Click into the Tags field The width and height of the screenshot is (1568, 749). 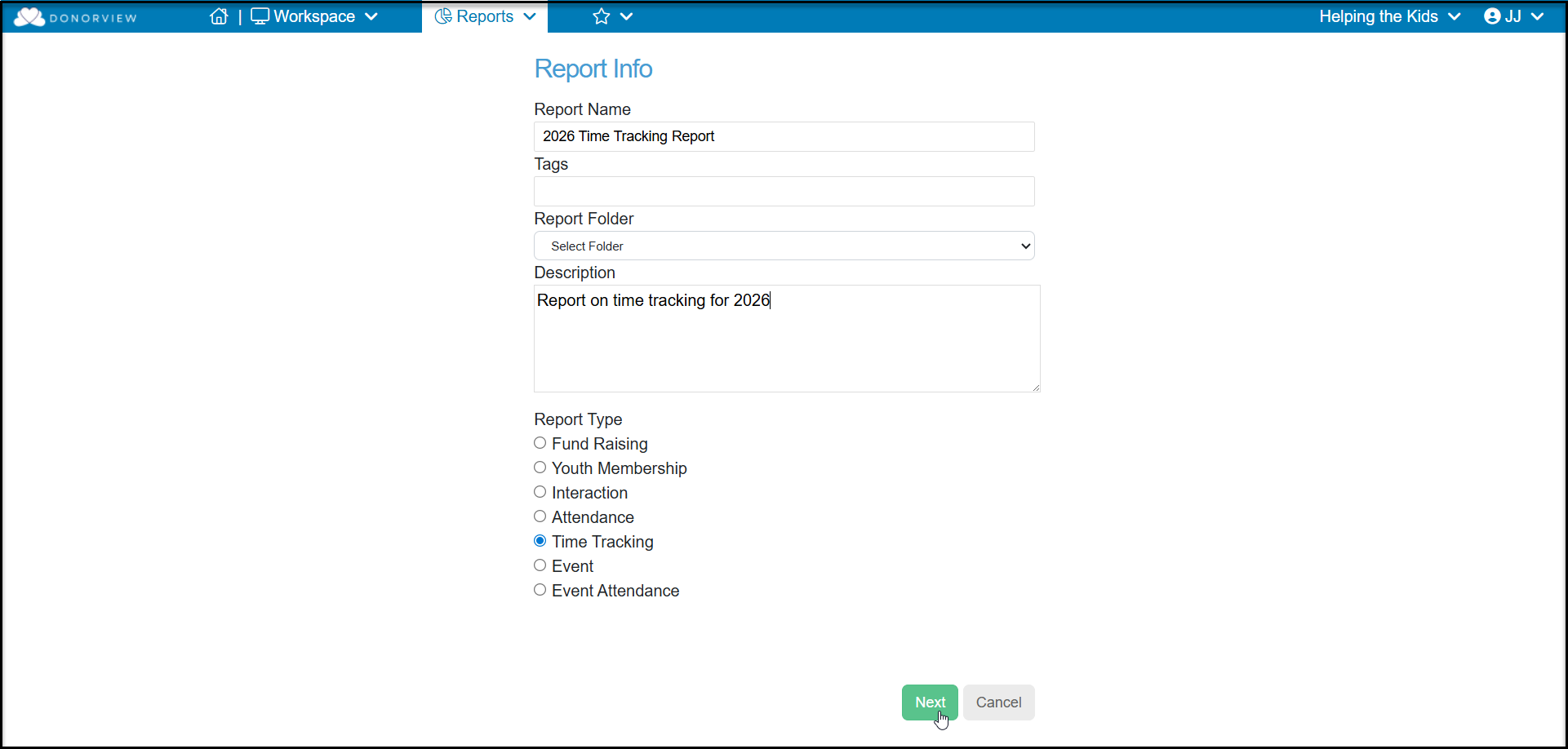pos(784,191)
